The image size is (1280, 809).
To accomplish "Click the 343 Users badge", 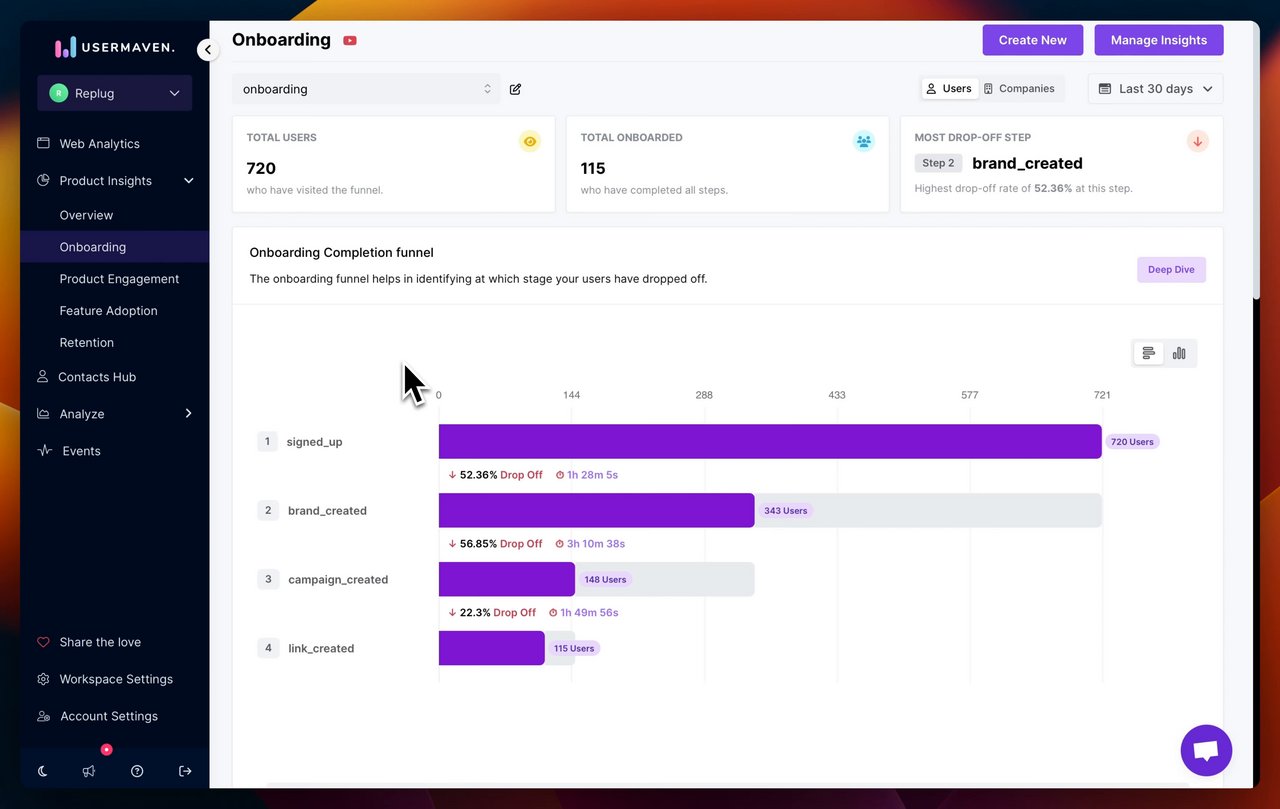I will click(x=785, y=511).
